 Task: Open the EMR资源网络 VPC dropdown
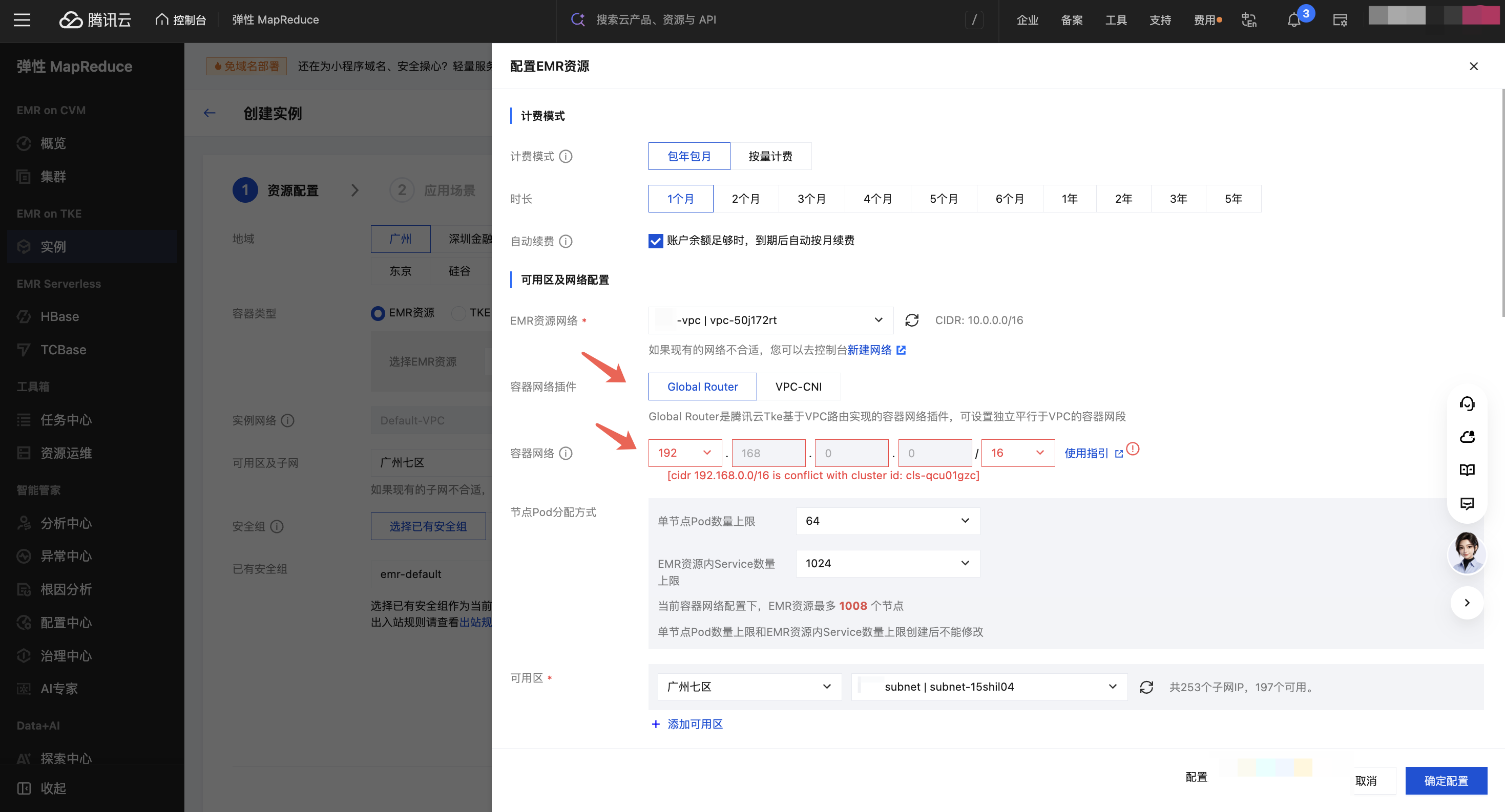(x=770, y=320)
